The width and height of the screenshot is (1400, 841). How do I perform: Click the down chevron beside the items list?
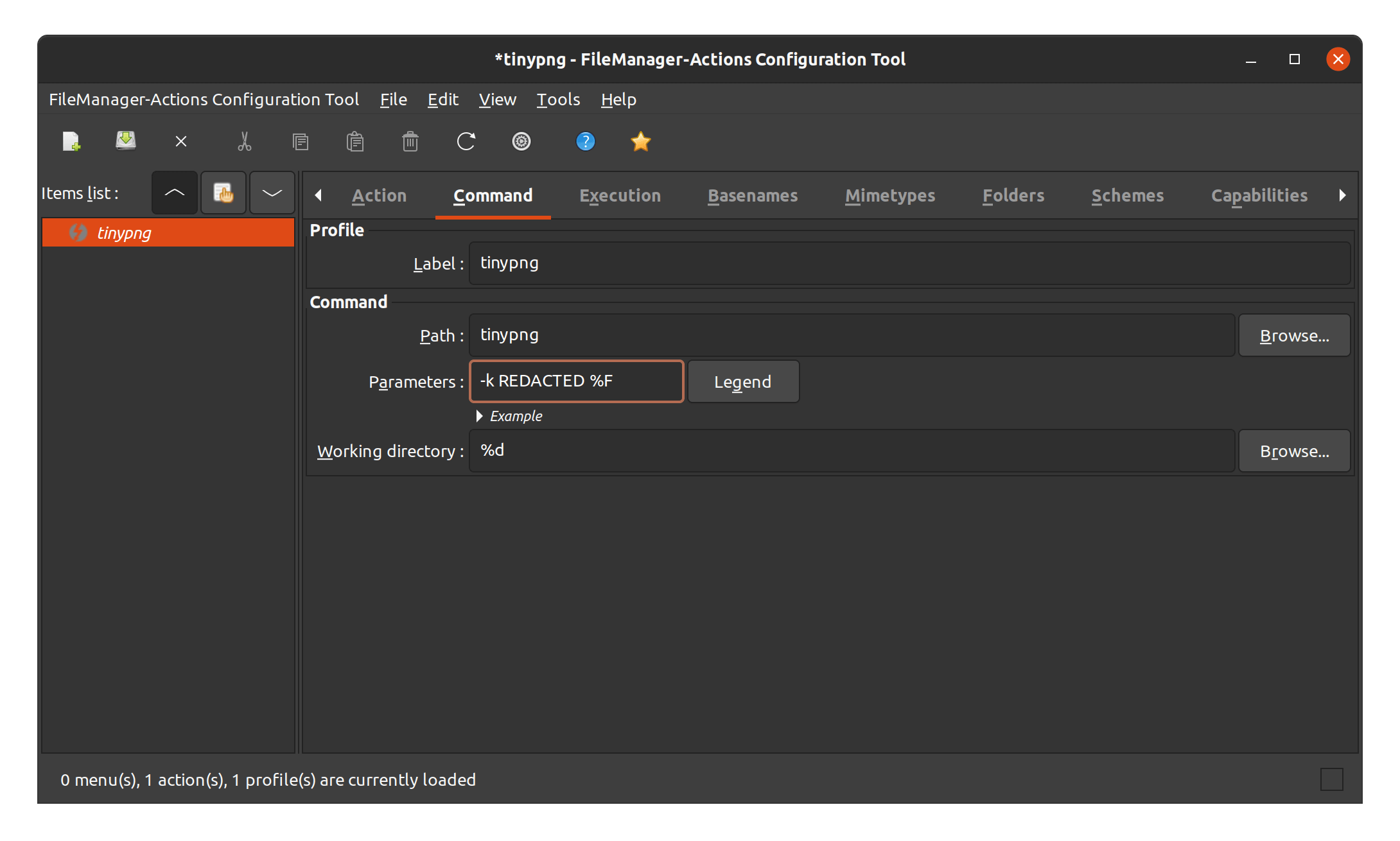point(272,193)
